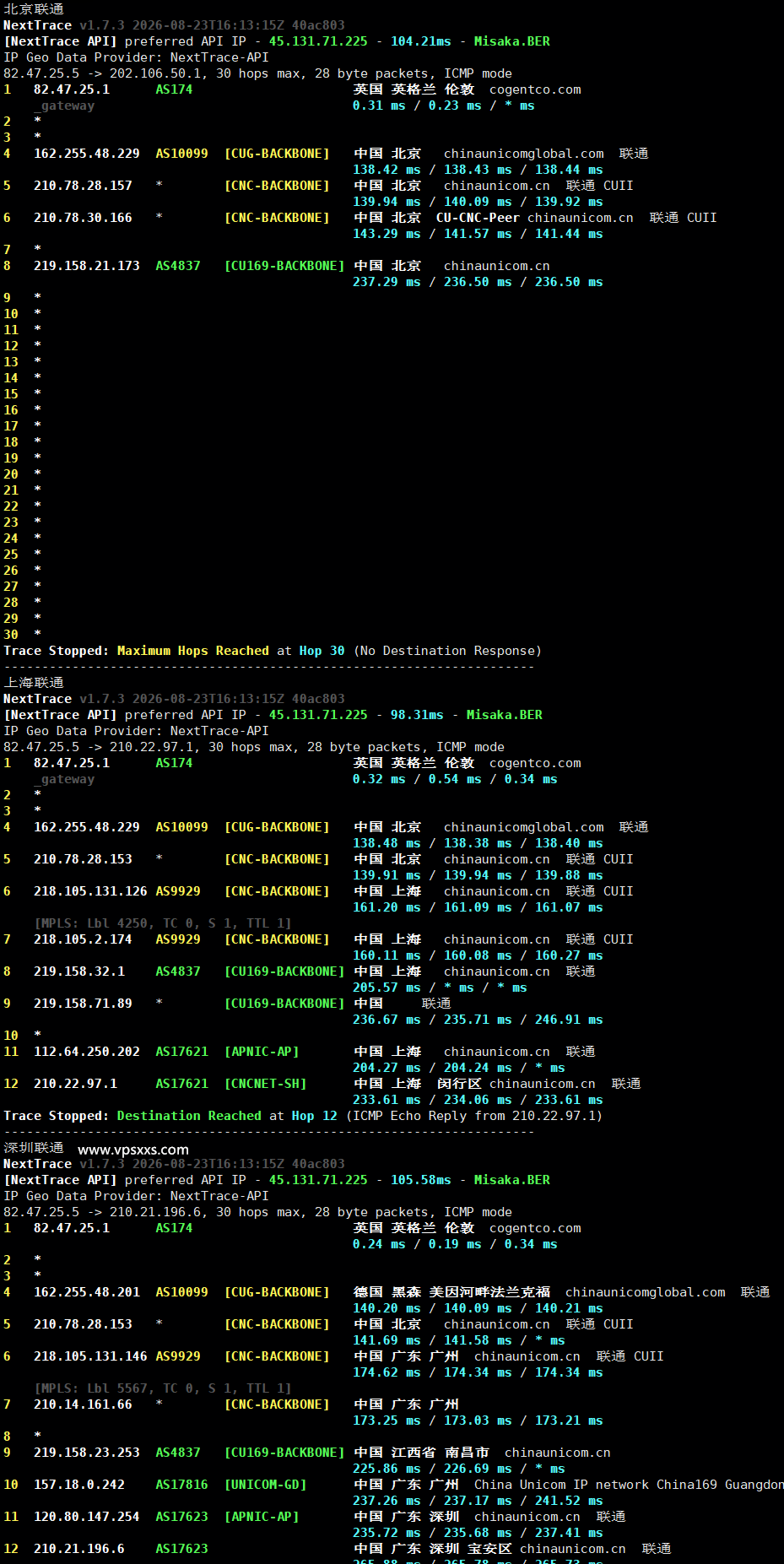Click hop IP 219.158.23.253
The image size is (784, 1564).
[x=87, y=1453]
